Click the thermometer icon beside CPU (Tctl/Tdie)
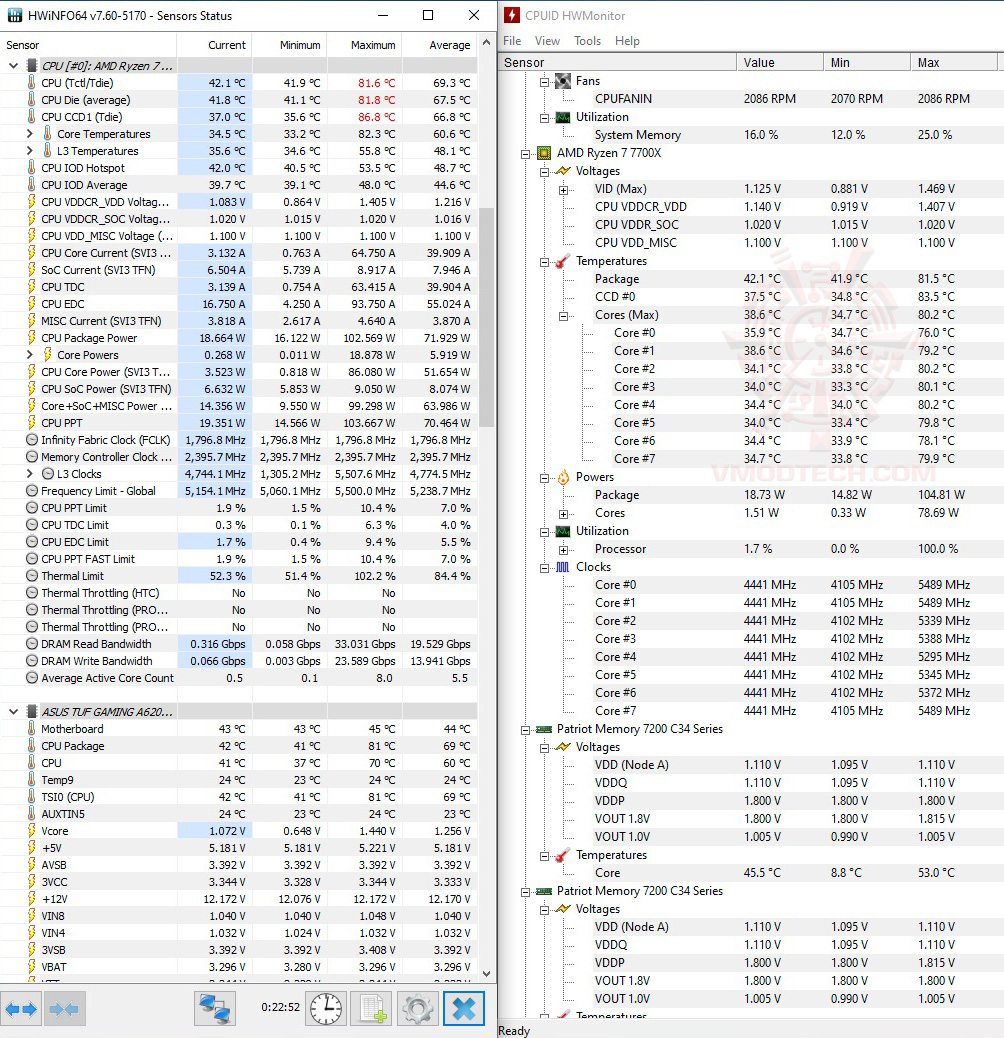 (x=31, y=83)
